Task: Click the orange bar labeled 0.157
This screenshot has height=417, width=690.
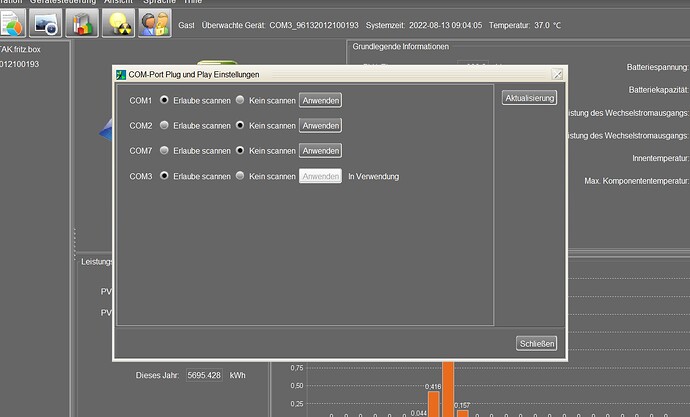Action: click(462, 413)
